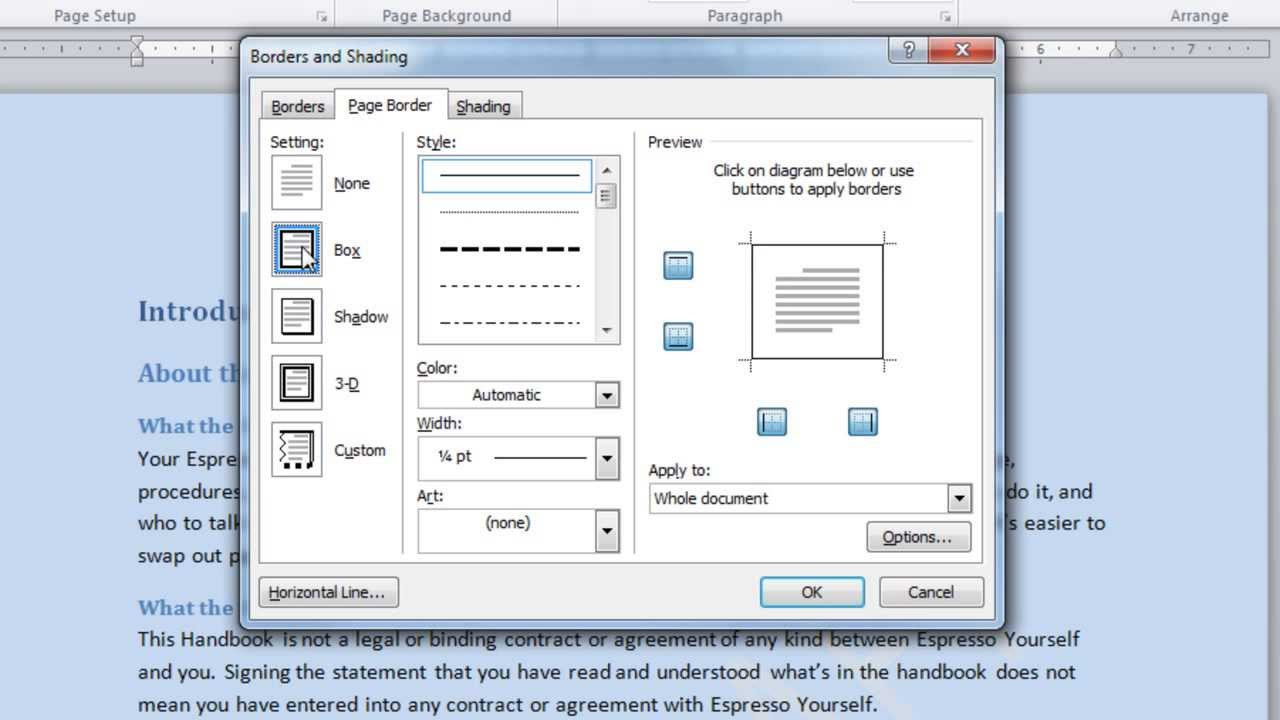Close the Borders and Shading dialog

[962, 50]
